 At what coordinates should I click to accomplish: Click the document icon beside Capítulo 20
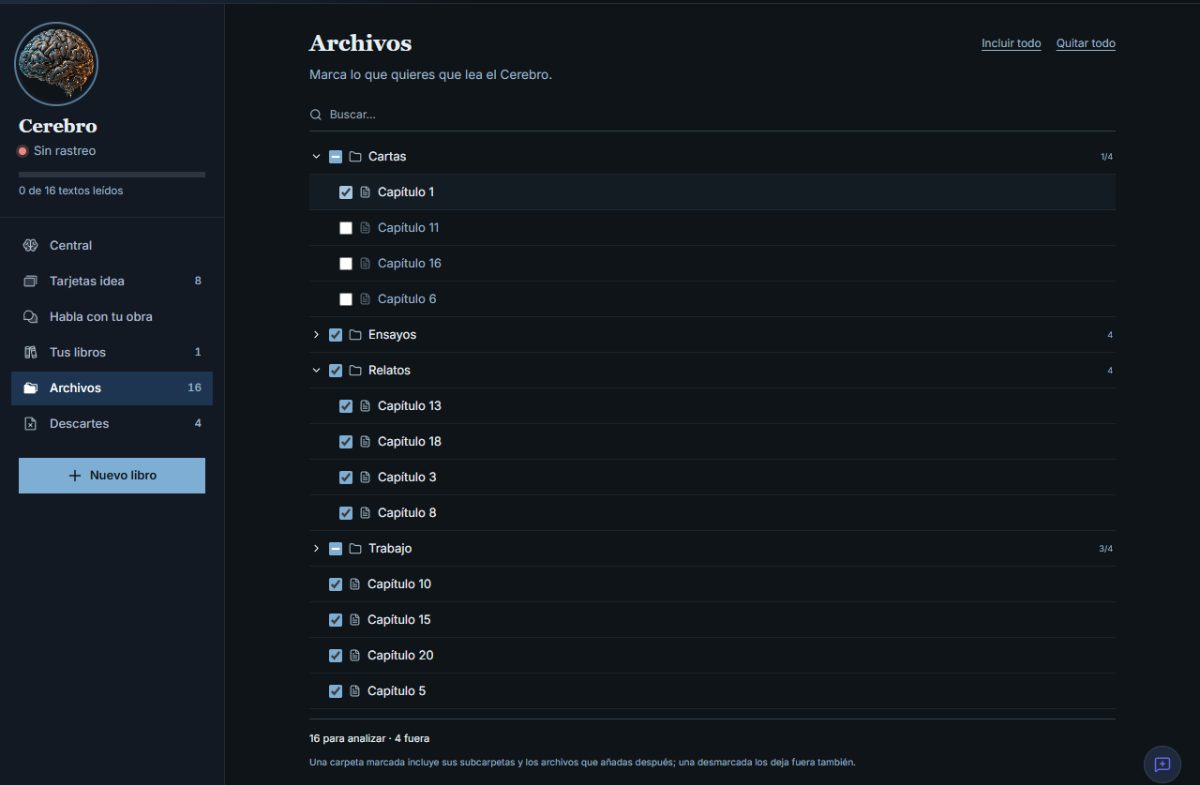tap(354, 656)
